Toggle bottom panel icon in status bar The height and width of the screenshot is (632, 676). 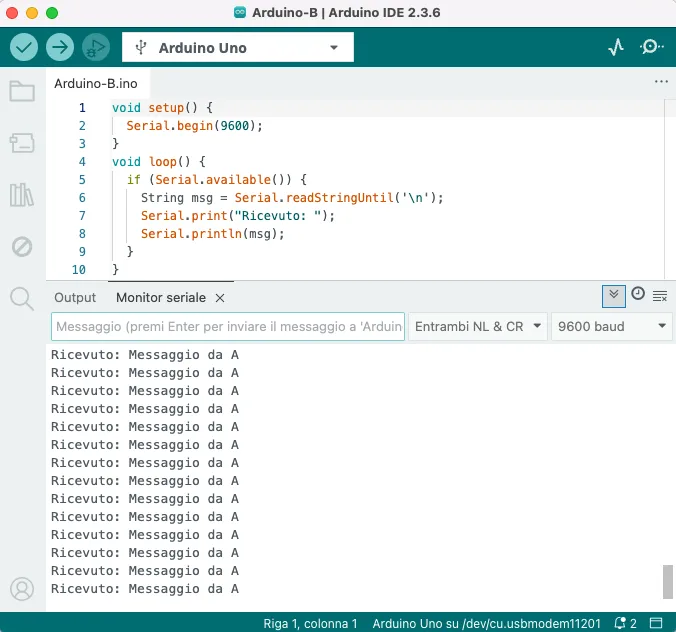coord(656,623)
